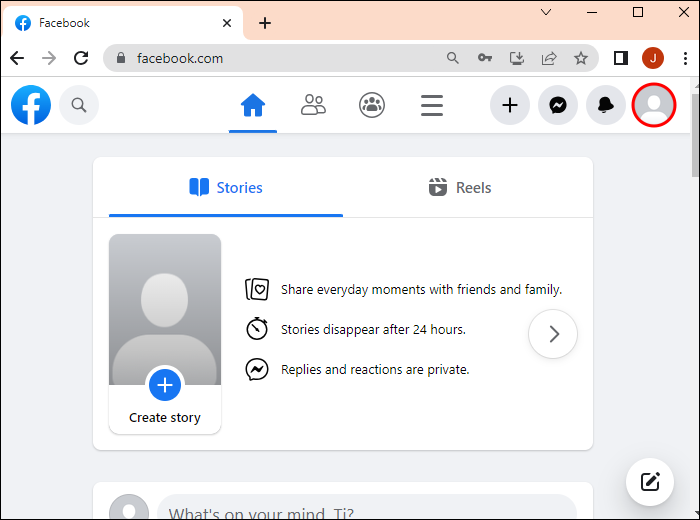The width and height of the screenshot is (700, 520).
Task: Click the page vertical scrollbar thumb
Action: (696, 135)
